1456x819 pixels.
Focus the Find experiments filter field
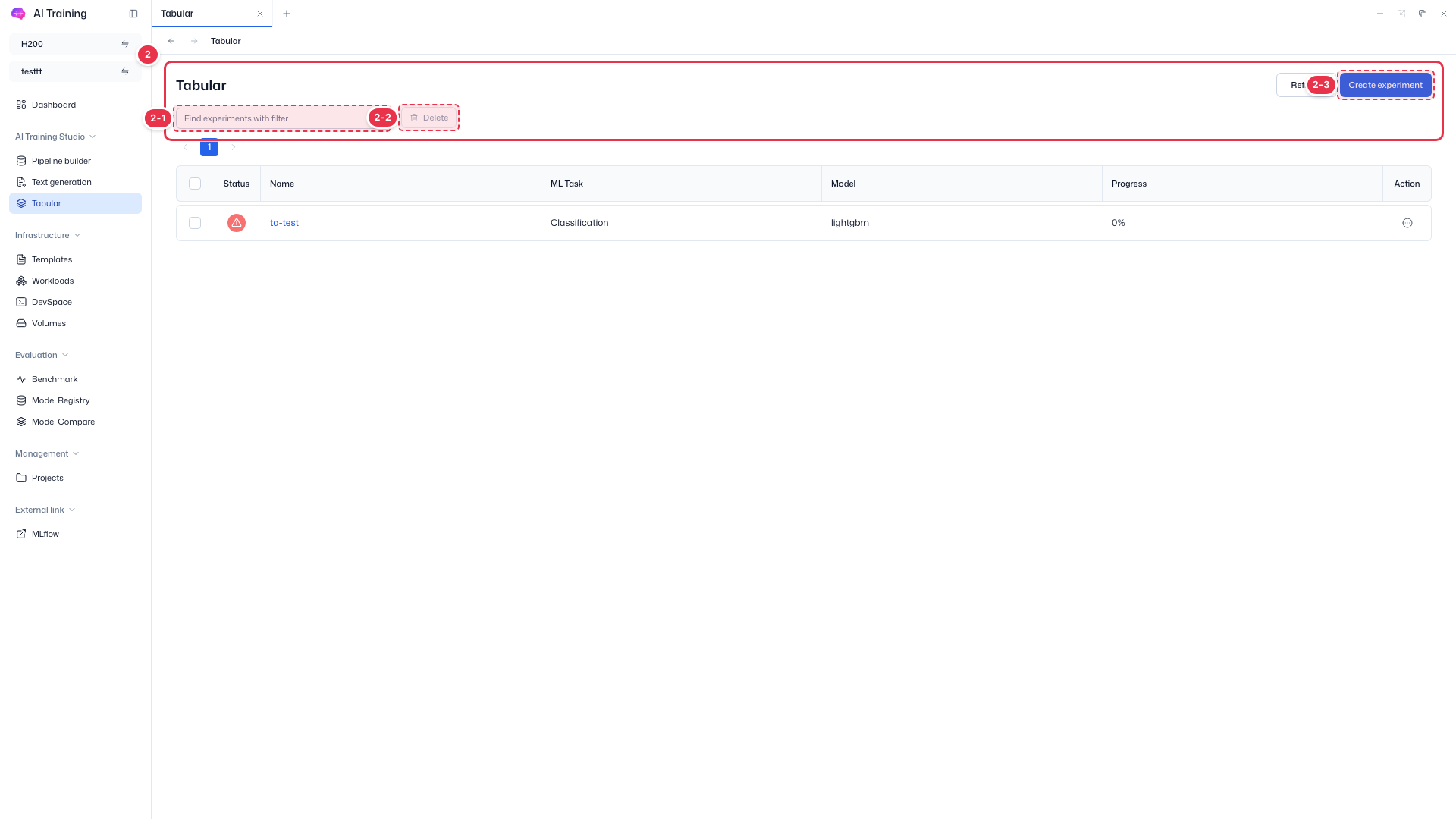[x=282, y=118]
